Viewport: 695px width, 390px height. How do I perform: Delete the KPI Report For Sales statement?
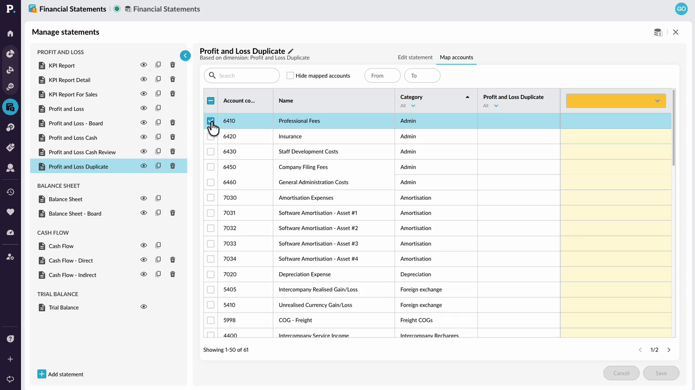[x=172, y=94]
